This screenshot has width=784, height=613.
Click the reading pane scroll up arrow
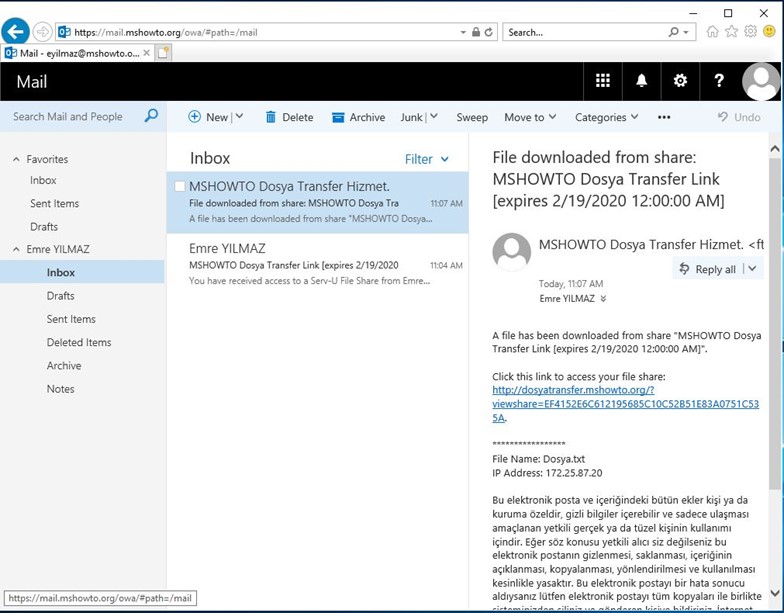[x=775, y=148]
